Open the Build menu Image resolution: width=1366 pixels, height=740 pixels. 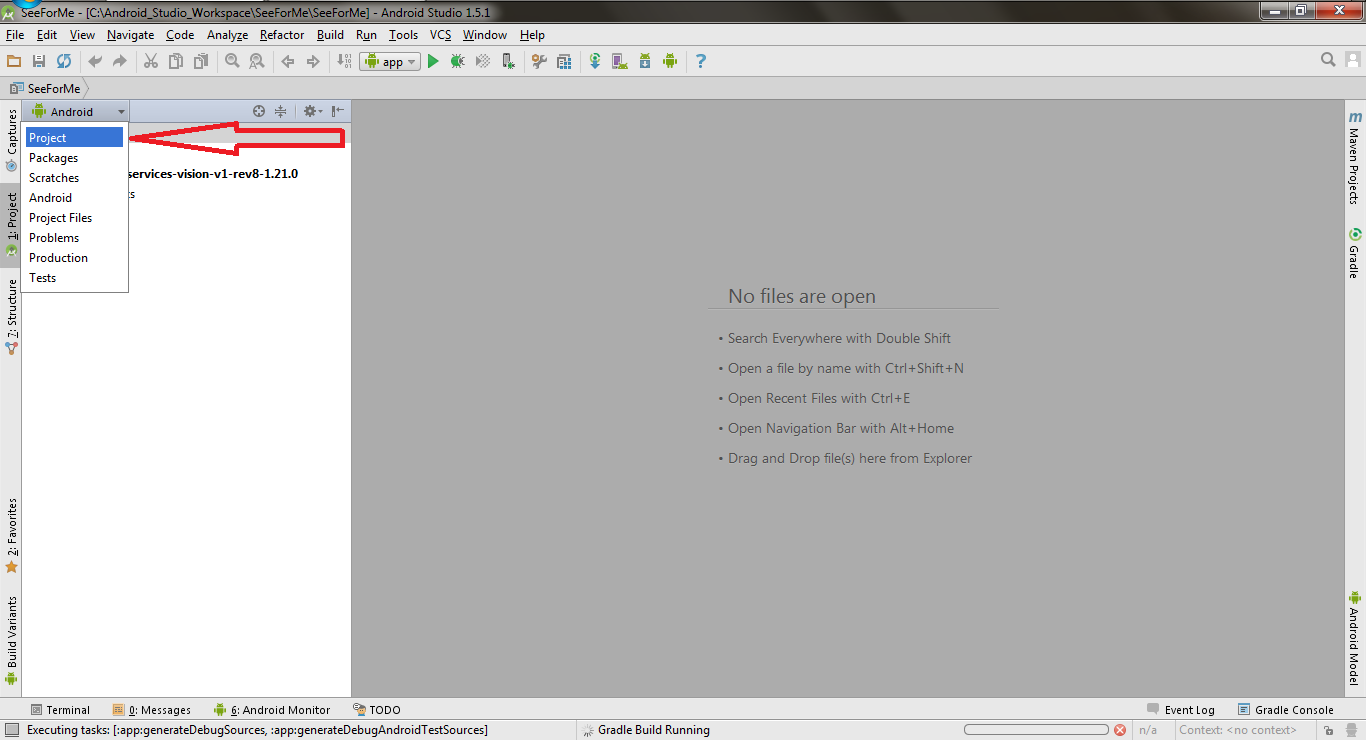click(x=330, y=35)
